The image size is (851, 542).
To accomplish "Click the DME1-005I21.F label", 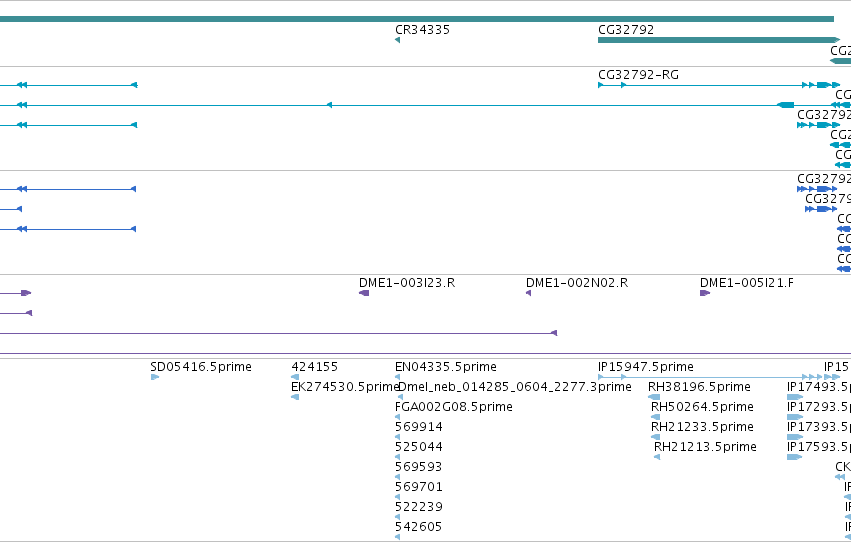I will [x=747, y=283].
